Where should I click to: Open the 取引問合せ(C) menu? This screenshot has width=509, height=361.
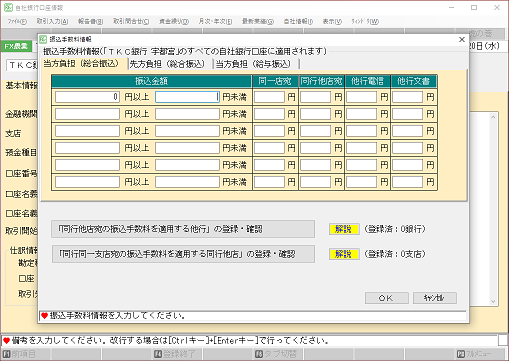131,21
